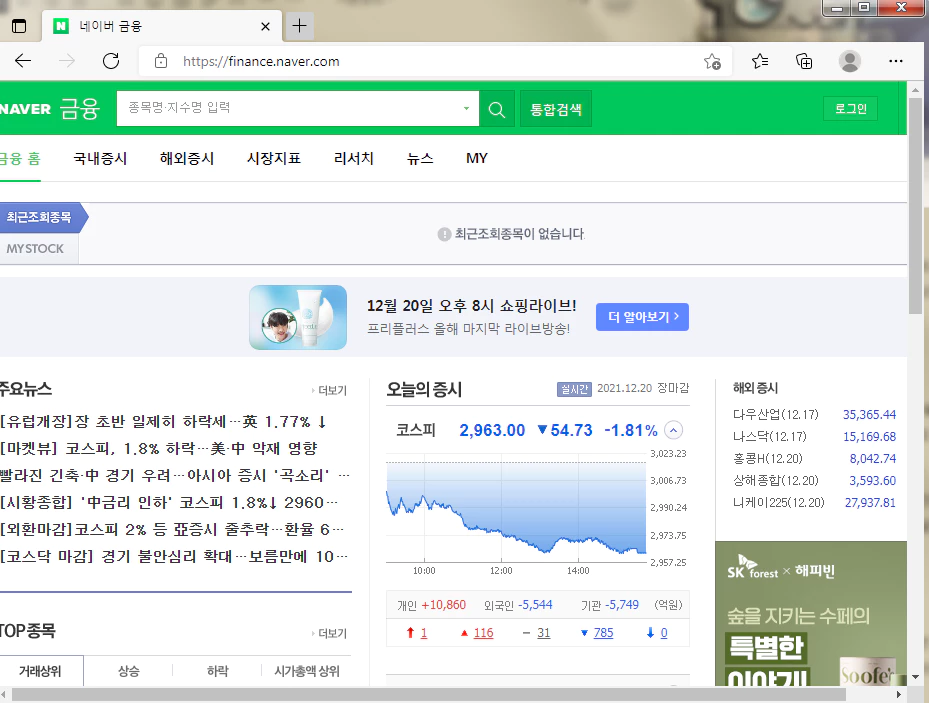
Task: Click the horizontal scrollbar thumb
Action: (428, 694)
